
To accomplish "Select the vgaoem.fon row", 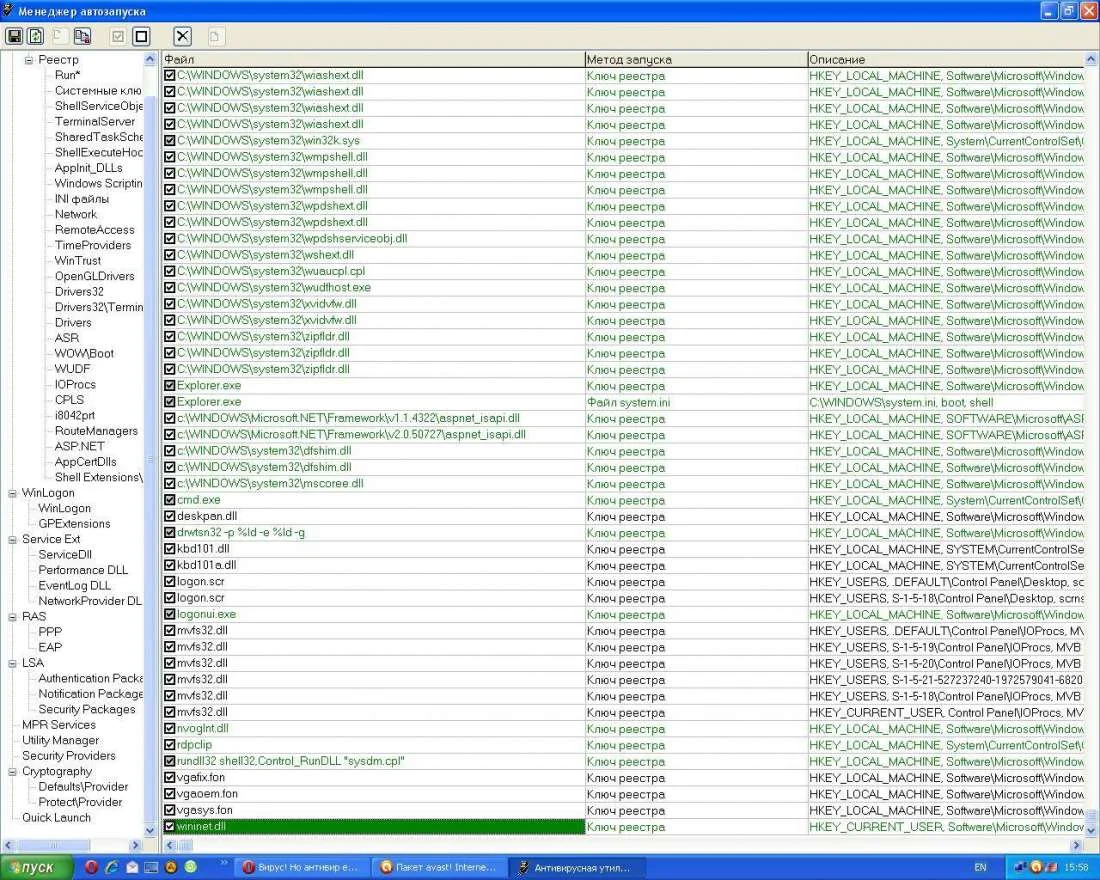I will 624,794.
